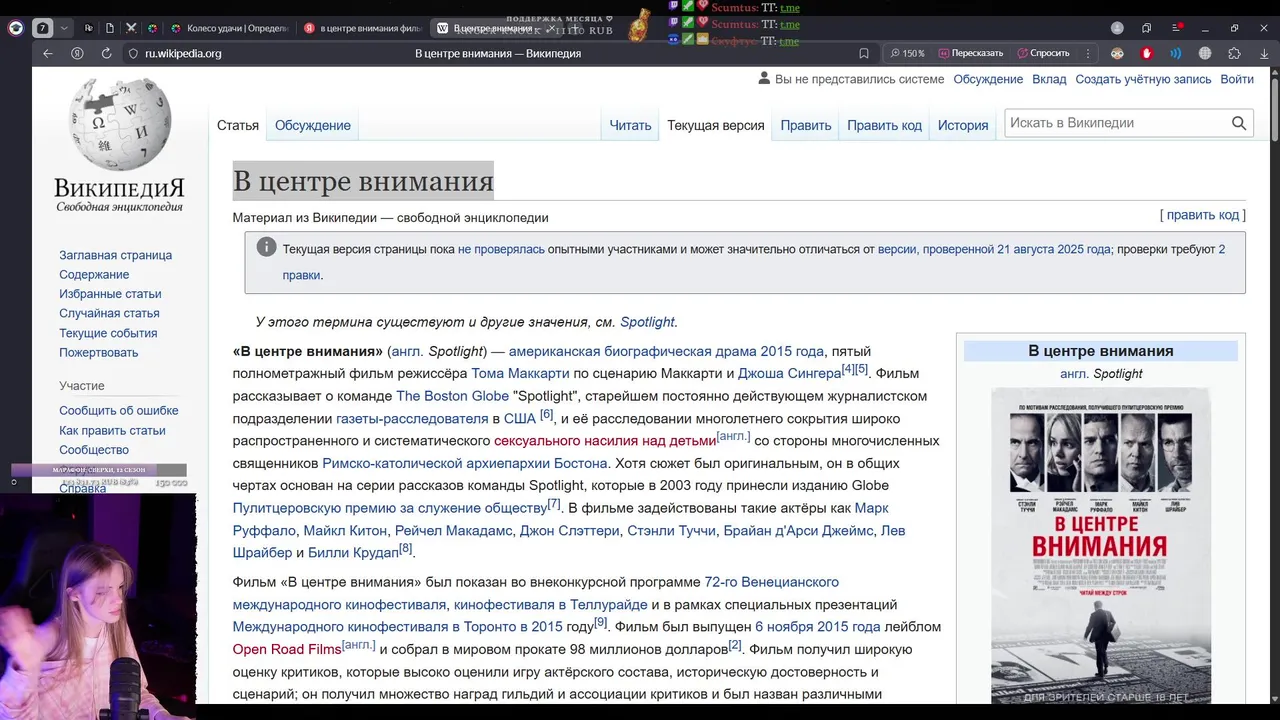Viewport: 1280px width, 720px height.
Task: Go back using the browser back arrow
Action: (47, 53)
